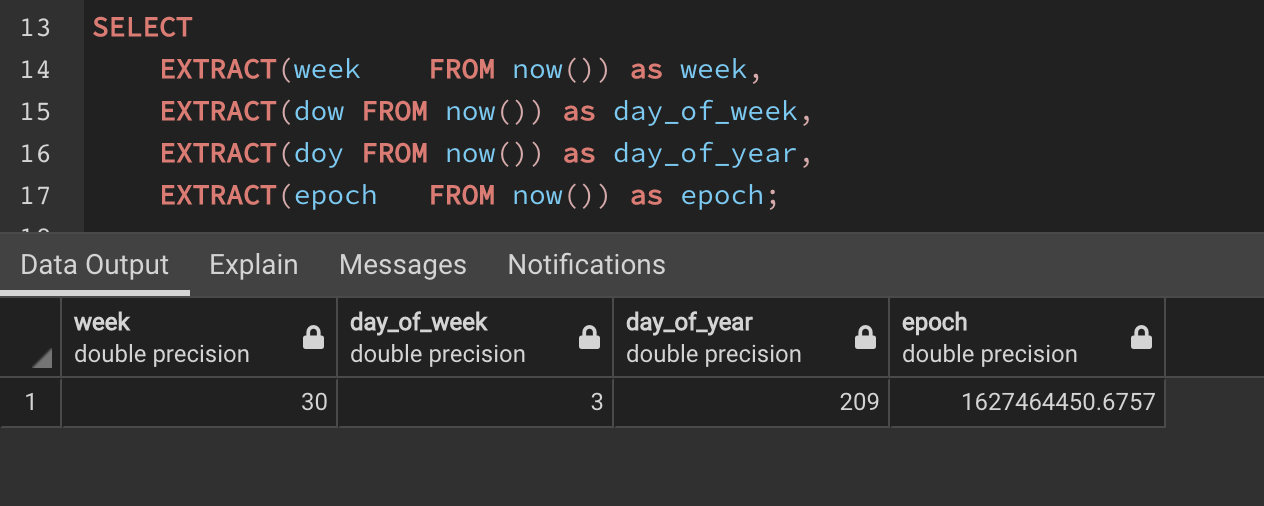Select the day_of_year column header
1264x506 pixels.
[732, 338]
